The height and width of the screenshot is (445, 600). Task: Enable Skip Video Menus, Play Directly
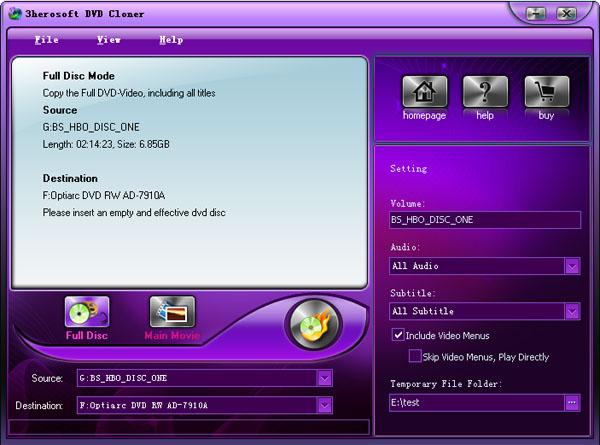pyautogui.click(x=415, y=356)
